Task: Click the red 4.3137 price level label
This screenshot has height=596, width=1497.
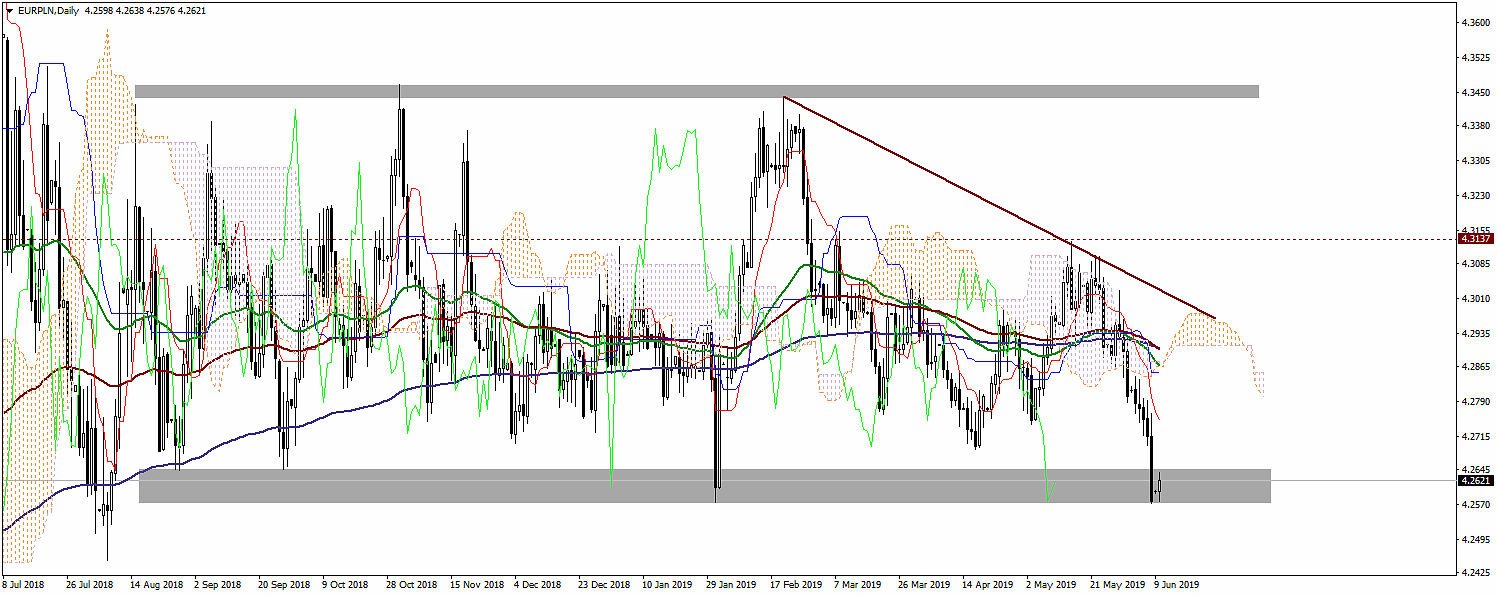Action: 1476,239
